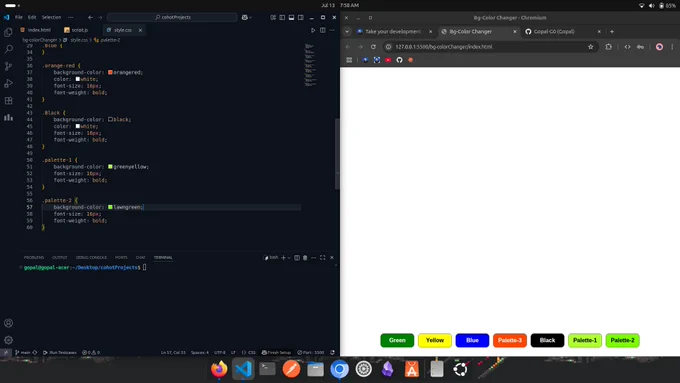Open the GitHub bookmark icon
Viewport: 680px width, 383px height.
coord(399,60)
